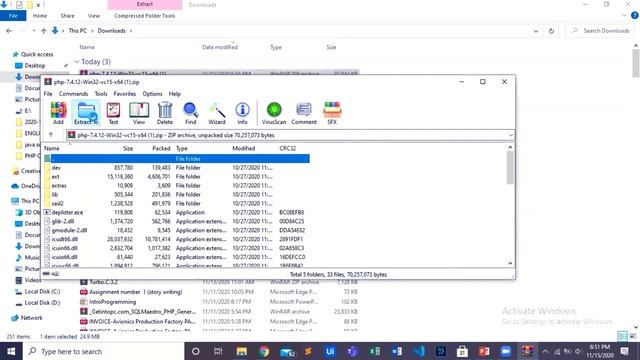Collapse the Today (3) group

click(x=77, y=62)
